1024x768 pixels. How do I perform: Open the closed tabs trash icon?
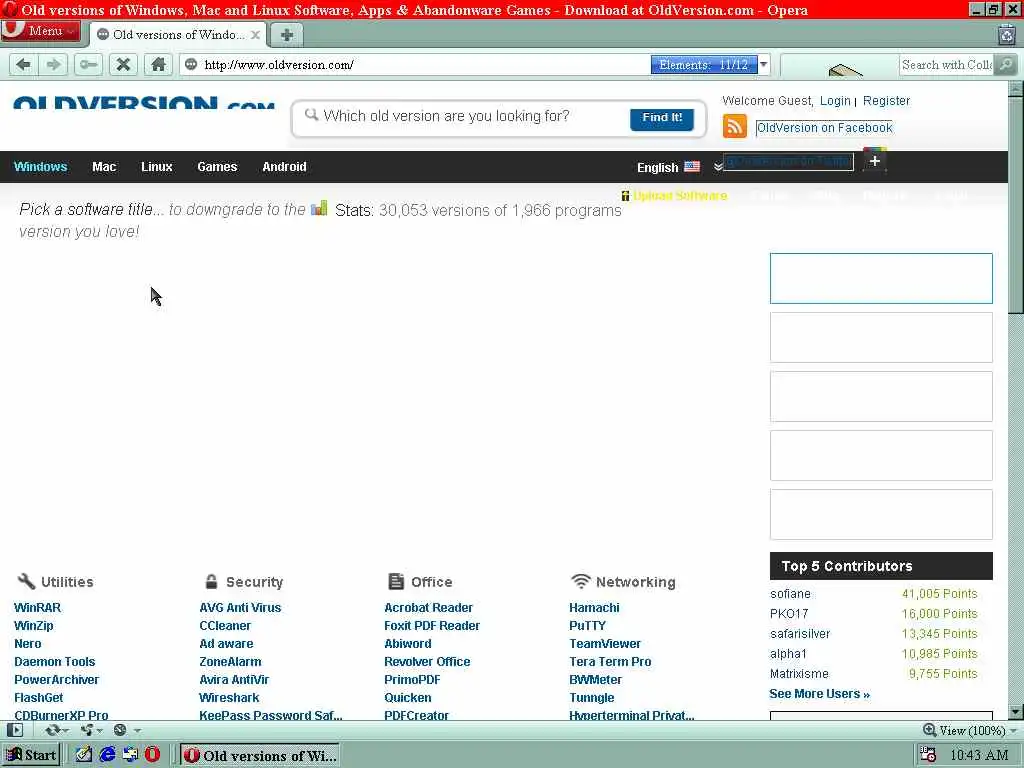[x=1007, y=34]
